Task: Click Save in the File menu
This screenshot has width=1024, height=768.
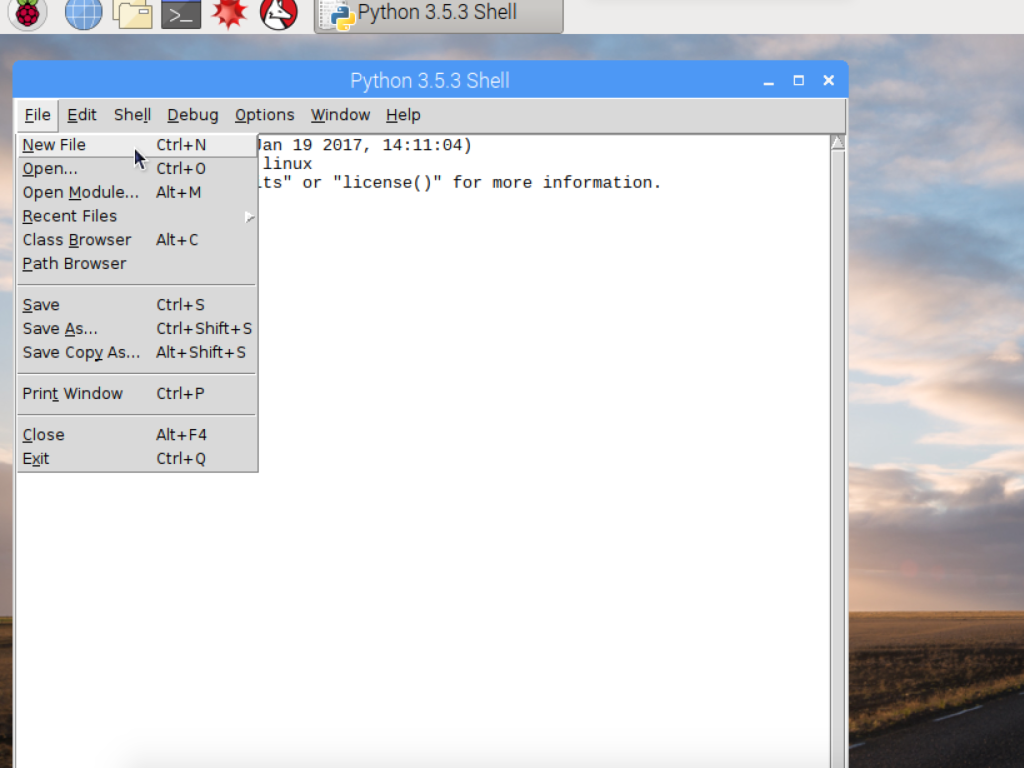Action: click(137, 305)
